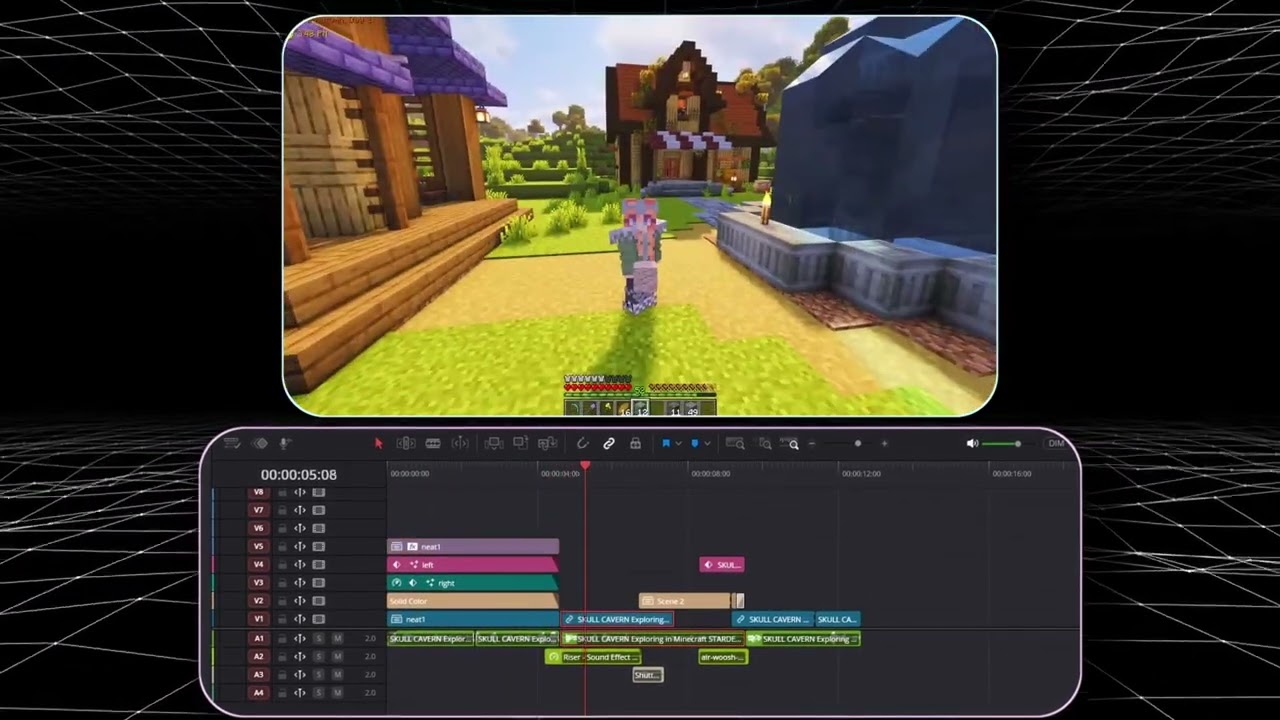Click the red playhead marker on ruler
The height and width of the screenshot is (720, 1280).
[x=585, y=466]
